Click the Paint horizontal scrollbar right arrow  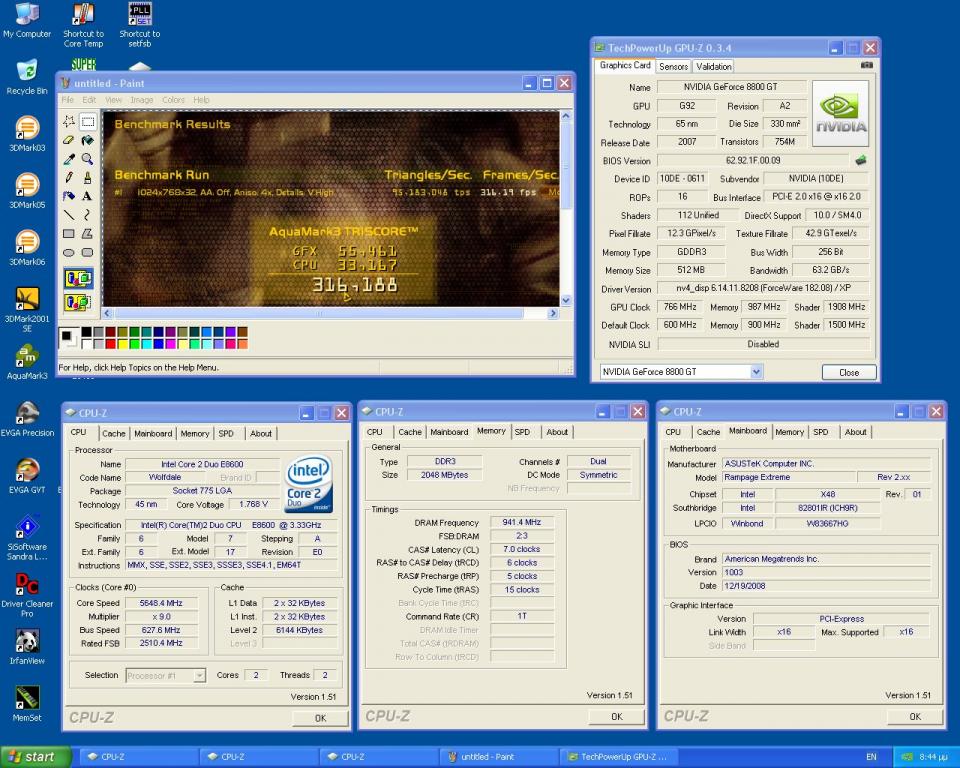click(553, 314)
